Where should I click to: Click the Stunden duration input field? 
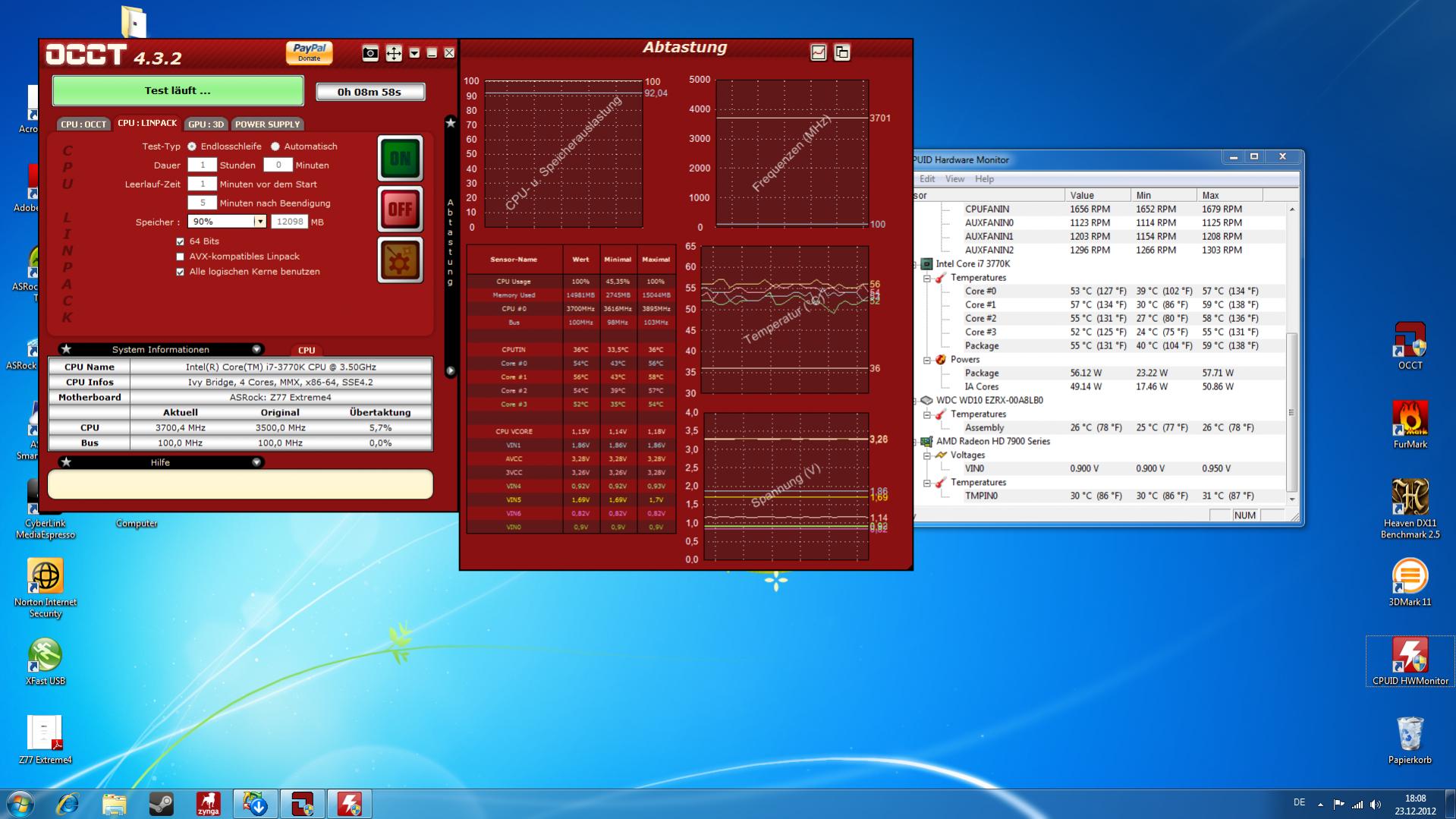tap(202, 165)
